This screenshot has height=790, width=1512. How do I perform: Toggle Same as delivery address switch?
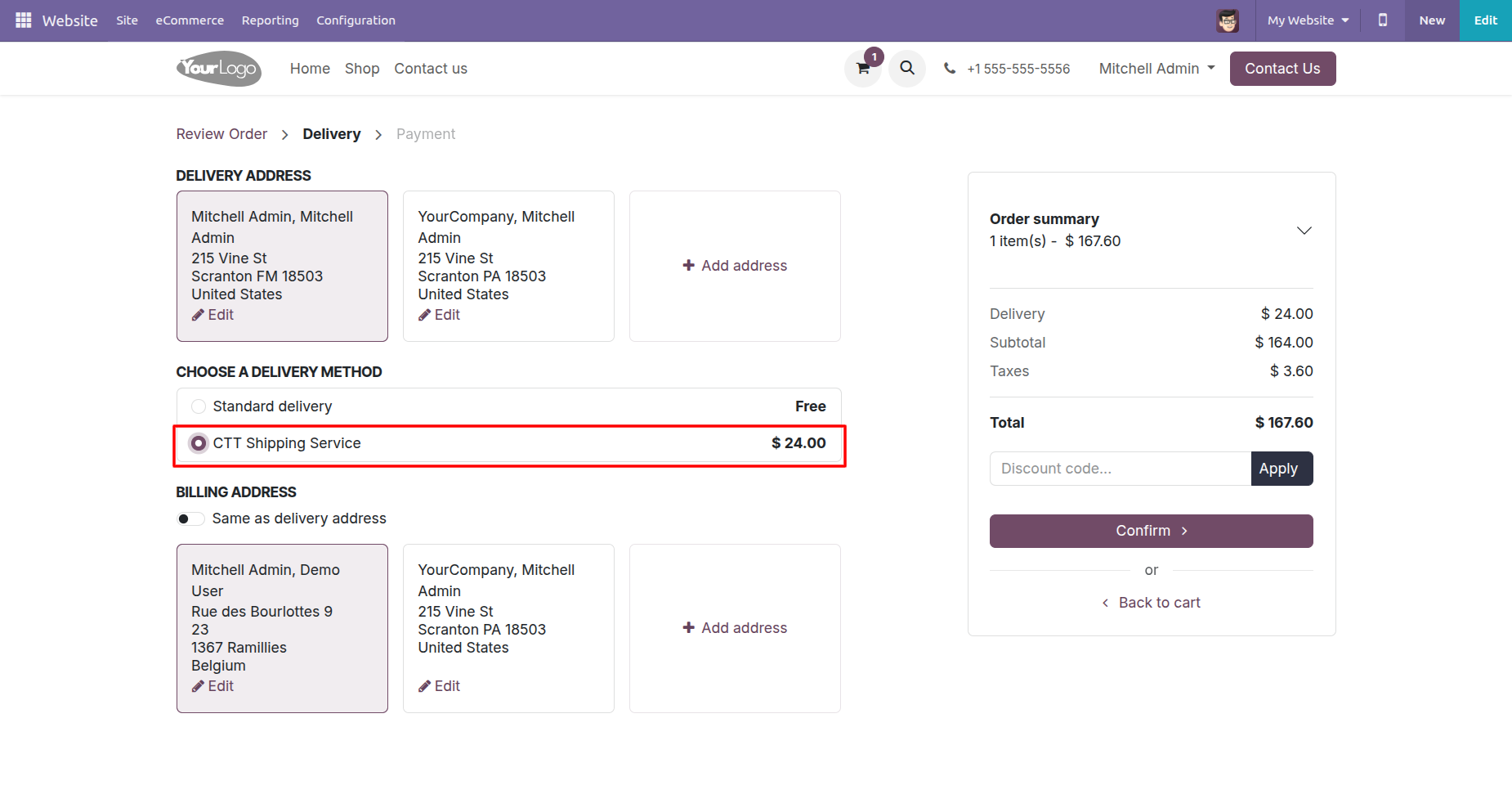coord(190,518)
